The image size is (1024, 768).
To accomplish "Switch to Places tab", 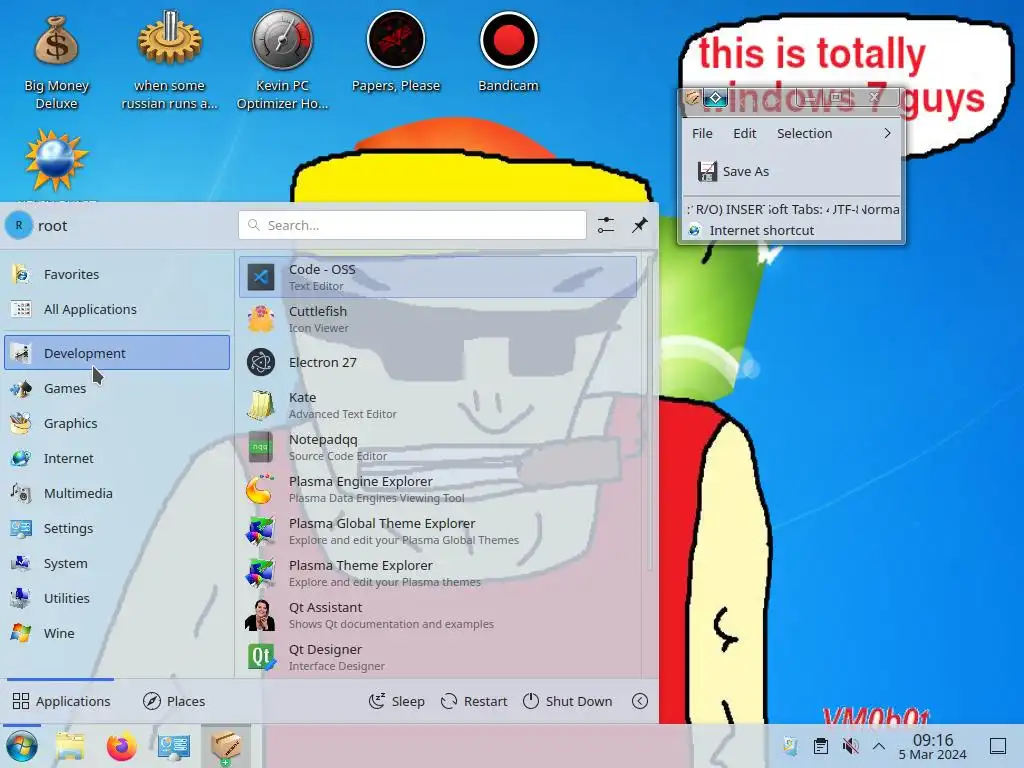I will coord(174,701).
